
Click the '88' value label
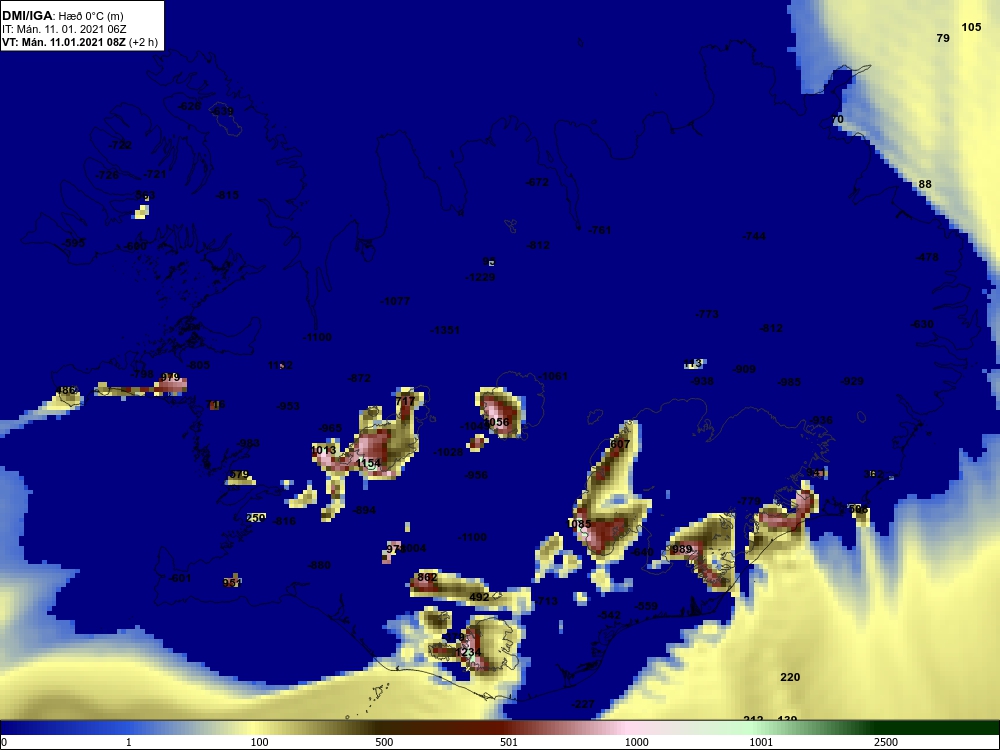925,184
